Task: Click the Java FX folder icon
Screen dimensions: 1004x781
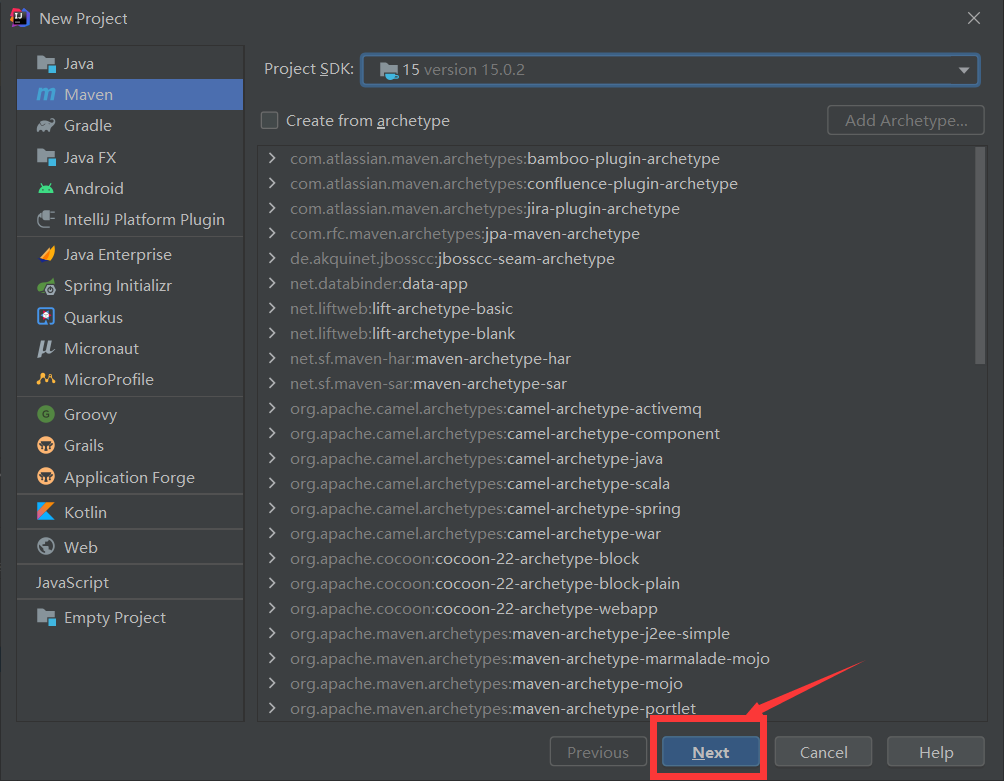Action: pyautogui.click(x=46, y=157)
